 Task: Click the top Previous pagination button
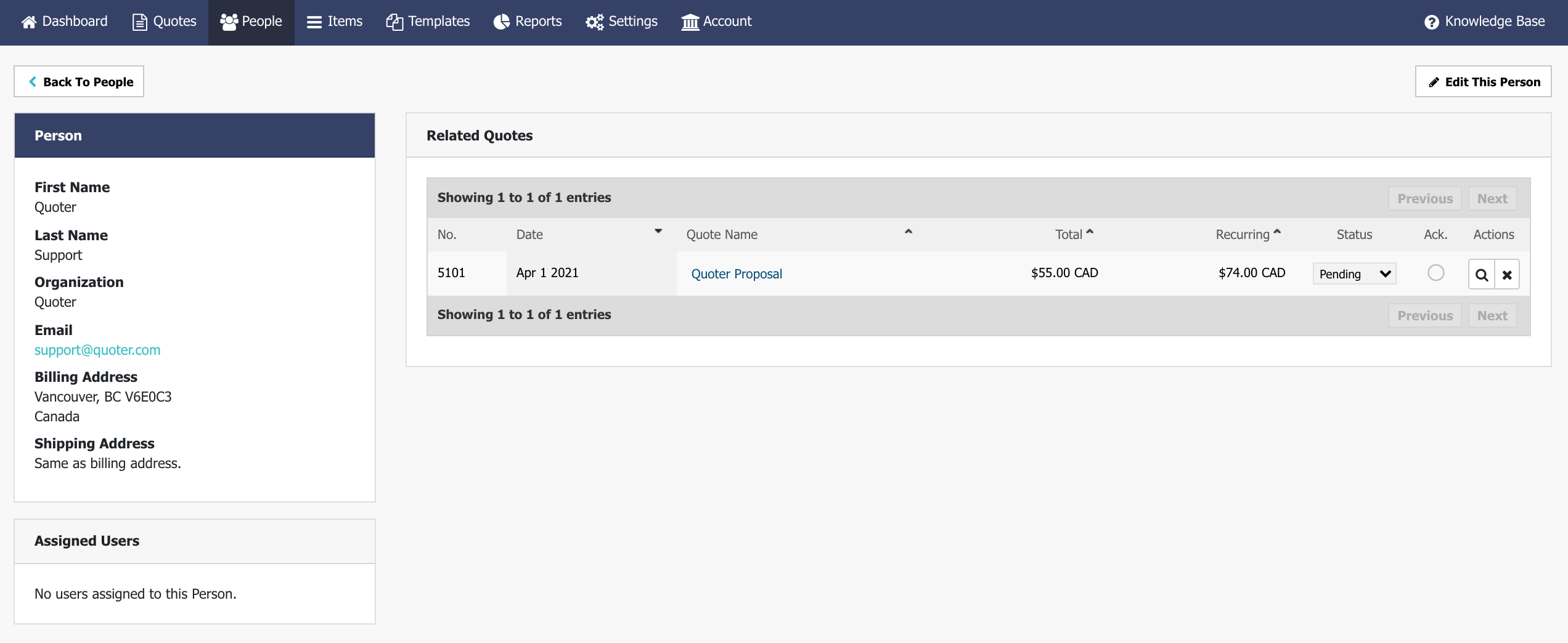[1425, 198]
